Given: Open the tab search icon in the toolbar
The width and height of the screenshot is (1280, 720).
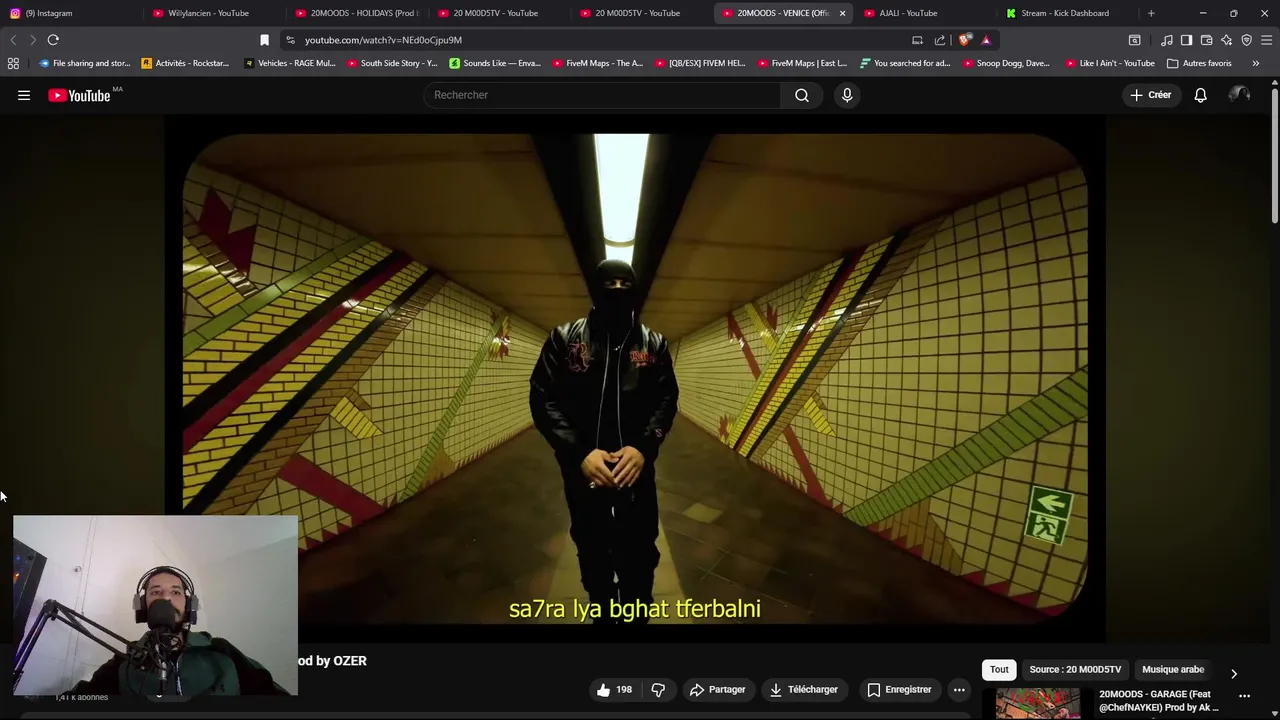Looking at the screenshot, I should (1134, 40).
